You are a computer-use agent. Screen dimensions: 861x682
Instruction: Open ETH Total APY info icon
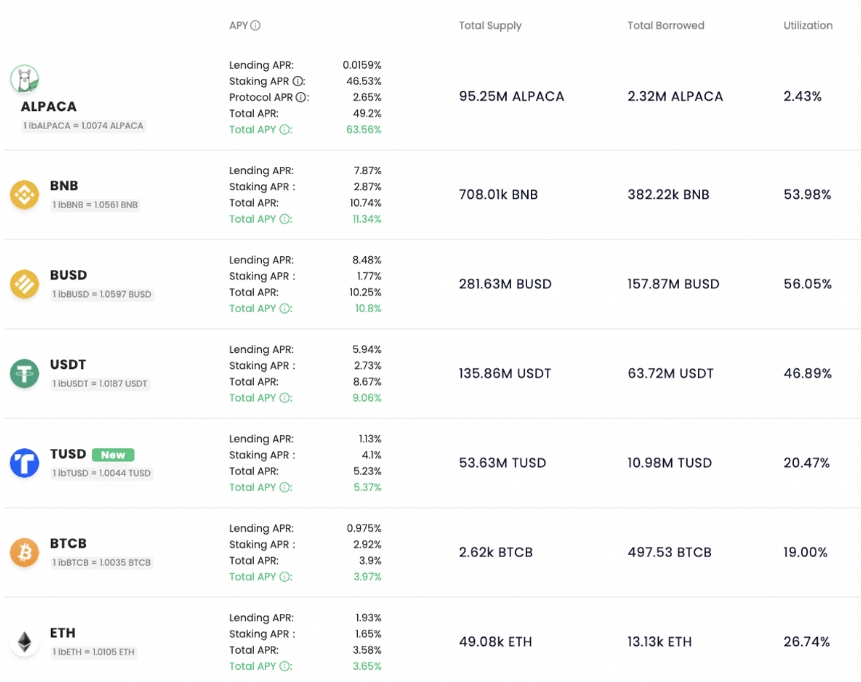284,667
